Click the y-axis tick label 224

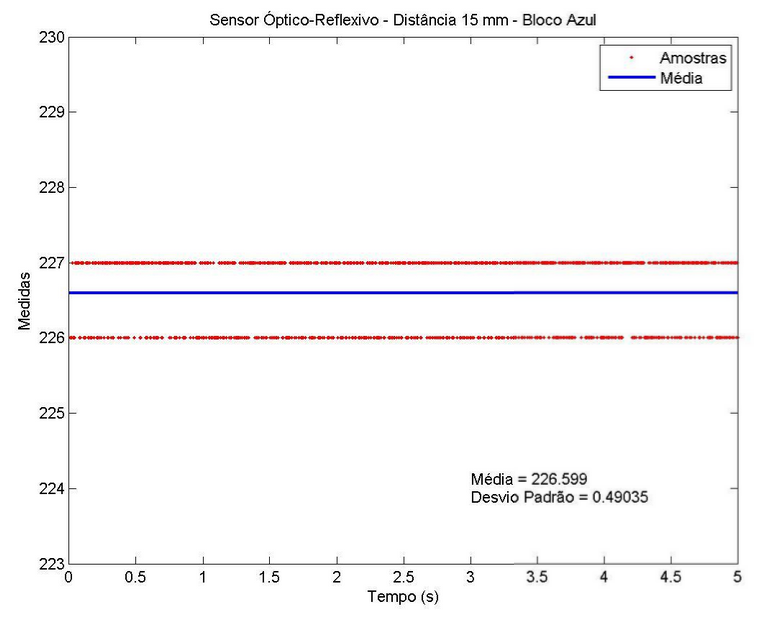pos(52,489)
